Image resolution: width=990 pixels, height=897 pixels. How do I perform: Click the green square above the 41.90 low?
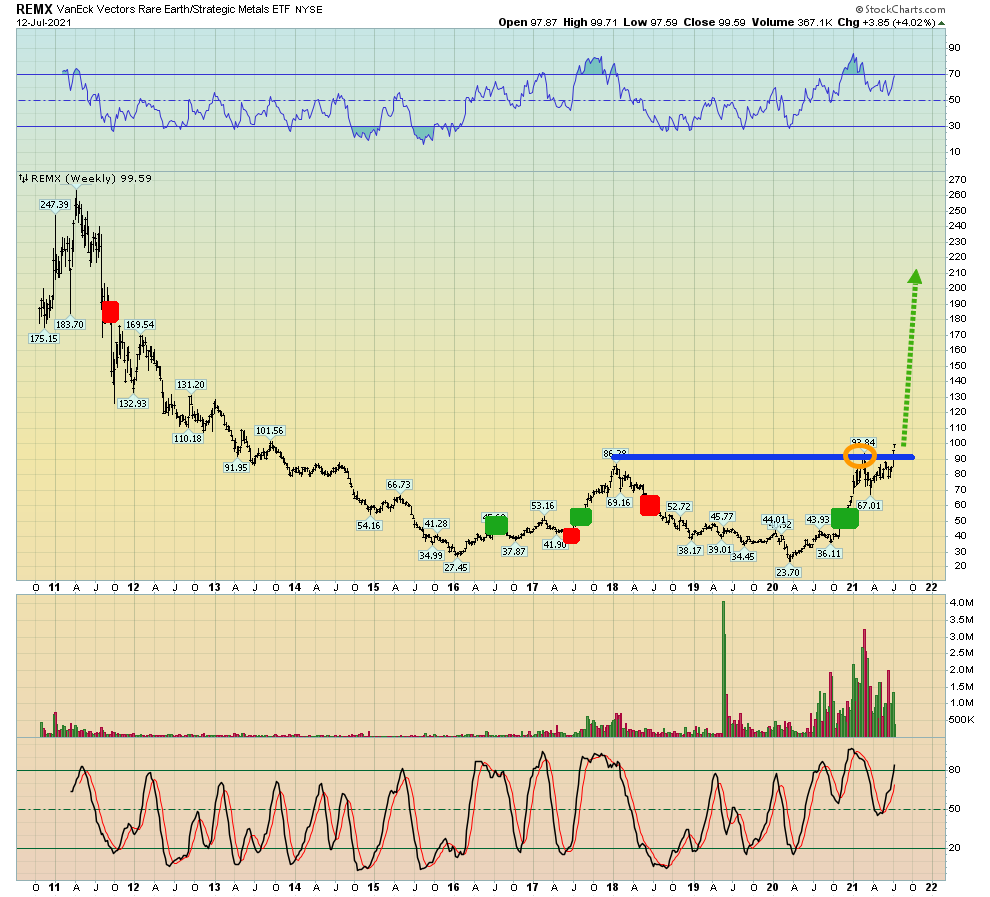click(581, 517)
